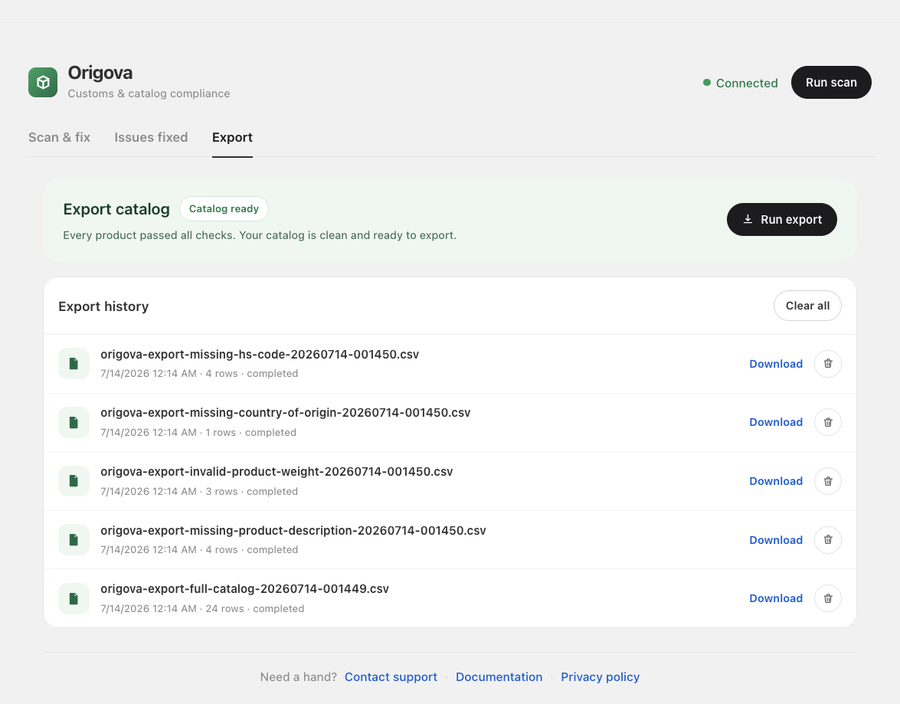Download the invalid-product-weight CSV
Viewport: 900px width, 704px height.
[776, 481]
